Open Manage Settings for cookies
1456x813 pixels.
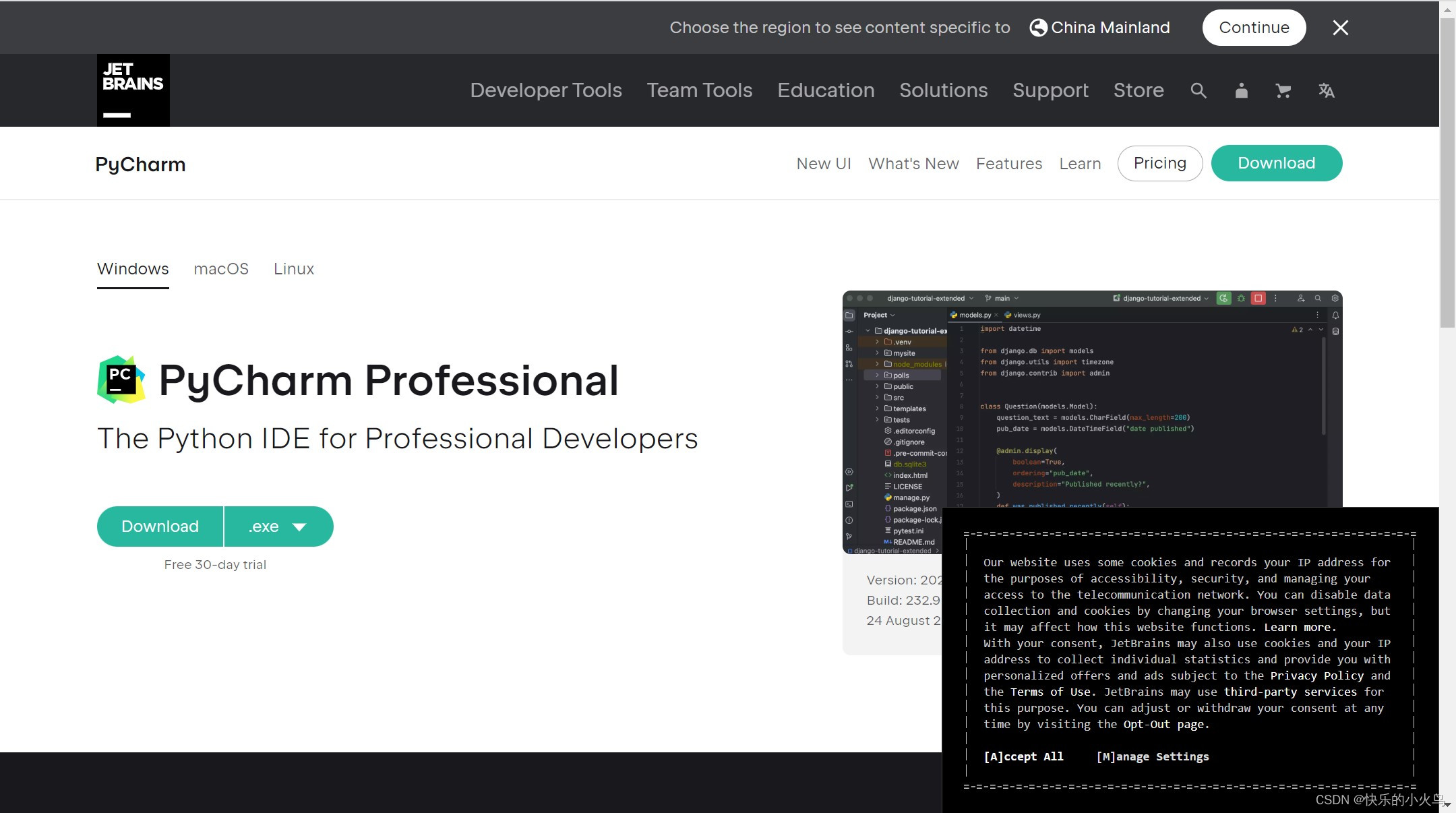click(1153, 756)
